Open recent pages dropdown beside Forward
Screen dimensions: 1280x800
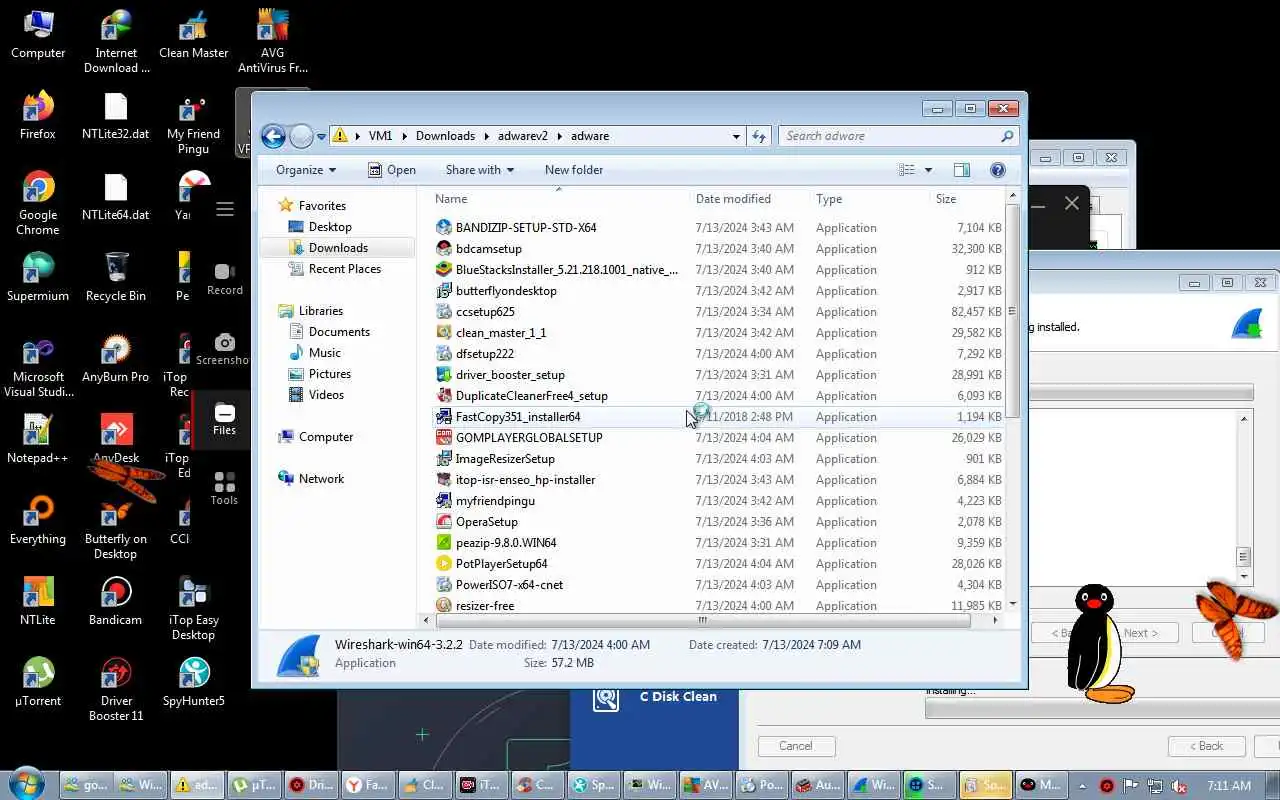(x=321, y=136)
